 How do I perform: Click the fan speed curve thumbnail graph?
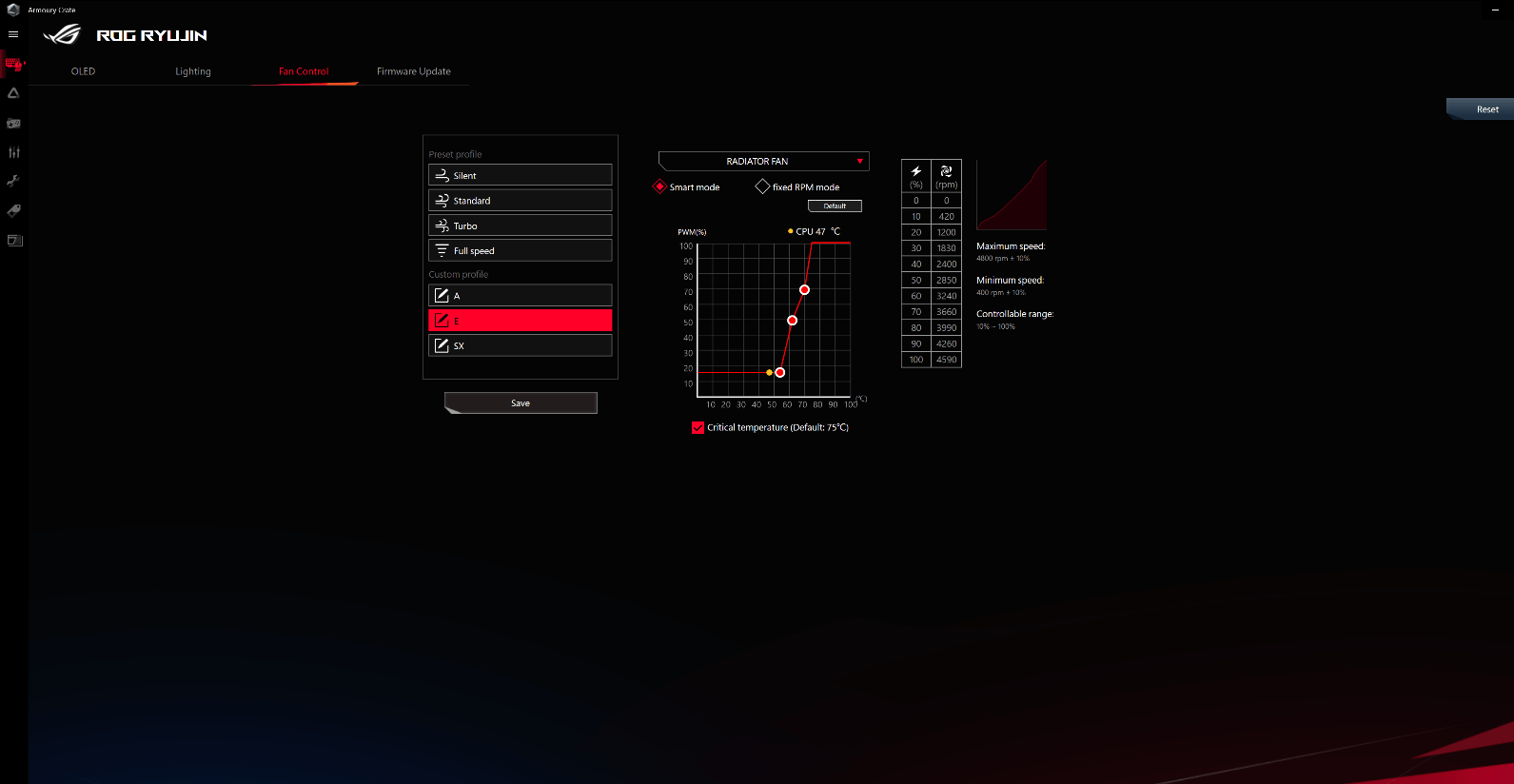tap(1012, 195)
